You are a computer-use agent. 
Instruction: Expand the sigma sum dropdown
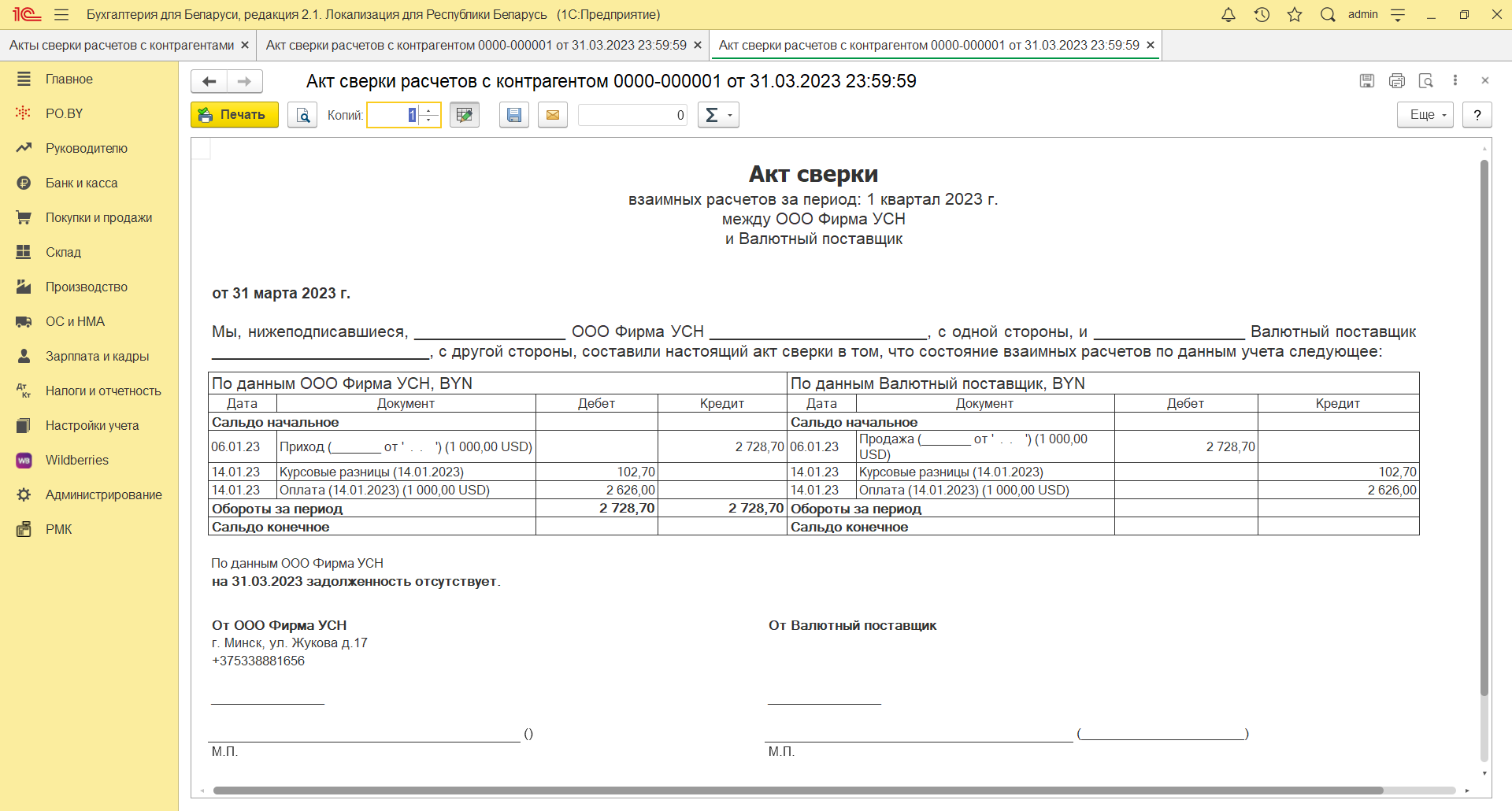tap(718, 115)
